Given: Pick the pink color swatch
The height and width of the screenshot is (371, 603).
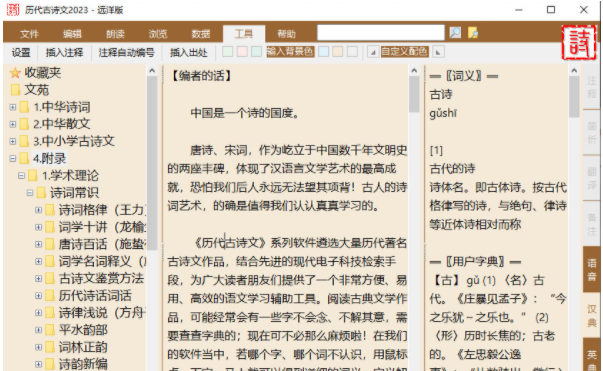Looking at the screenshot, I should coord(242,52).
